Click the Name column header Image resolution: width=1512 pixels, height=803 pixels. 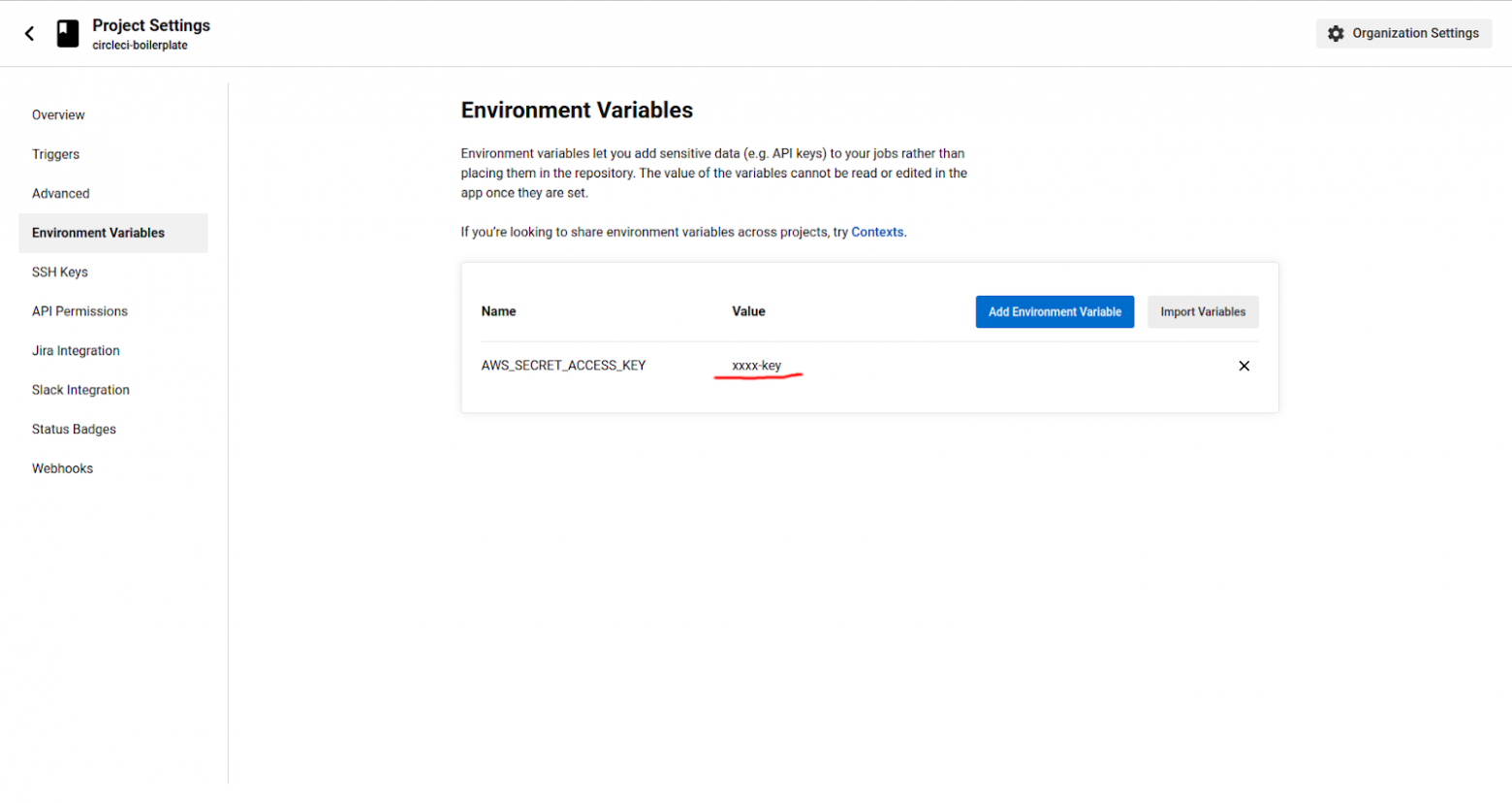498,311
